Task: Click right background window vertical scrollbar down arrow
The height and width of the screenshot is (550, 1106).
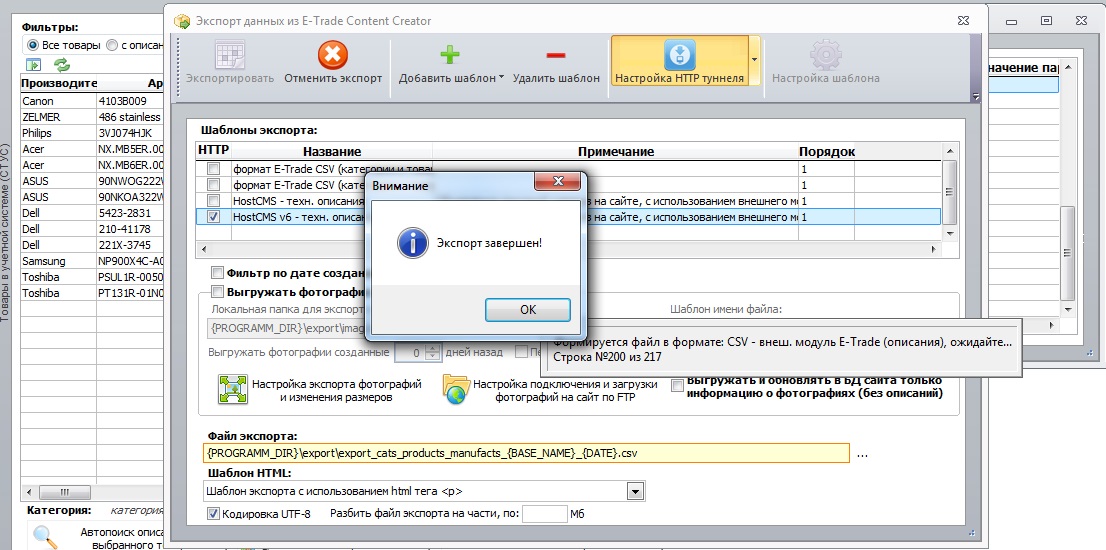Action: pyautogui.click(x=1069, y=310)
